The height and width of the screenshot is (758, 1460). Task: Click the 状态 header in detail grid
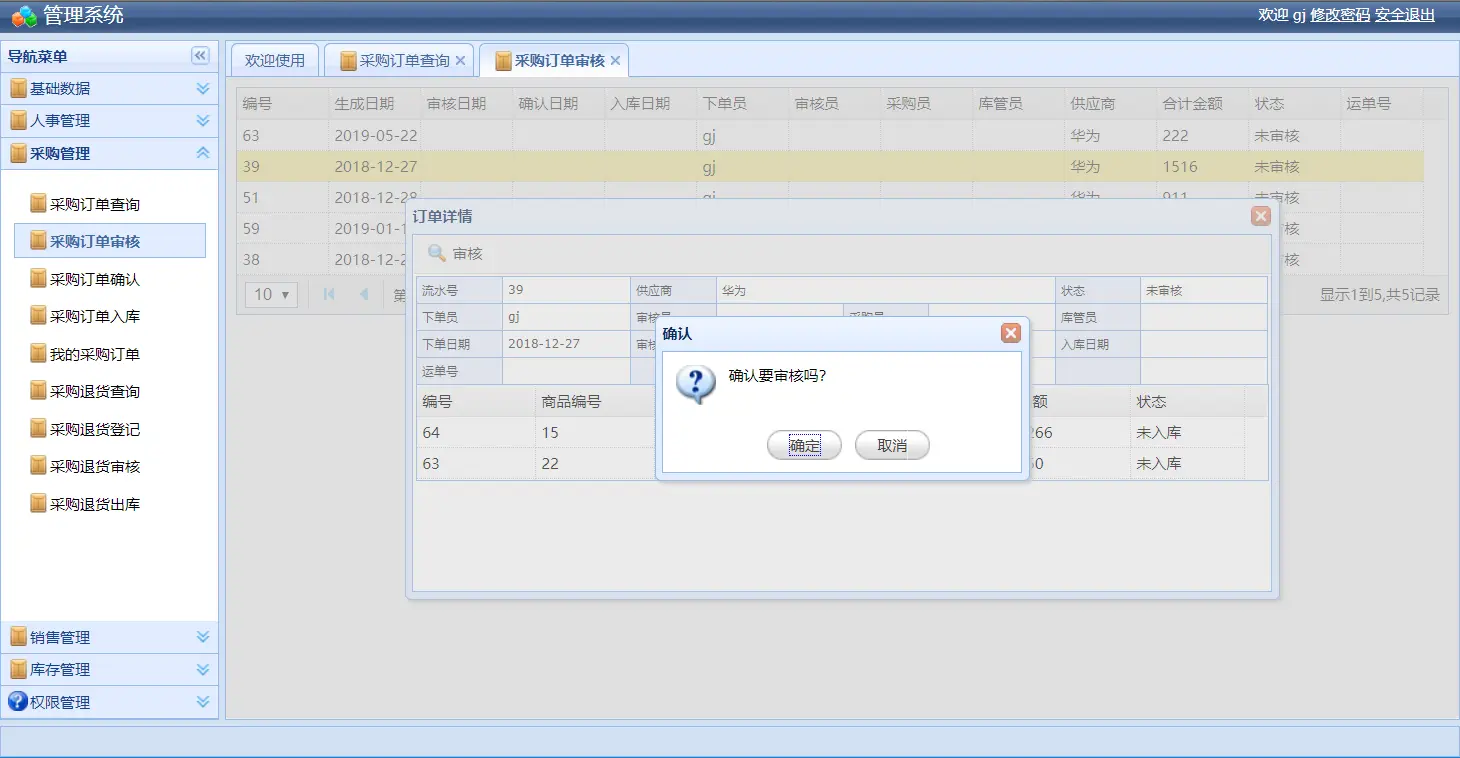(x=1187, y=401)
